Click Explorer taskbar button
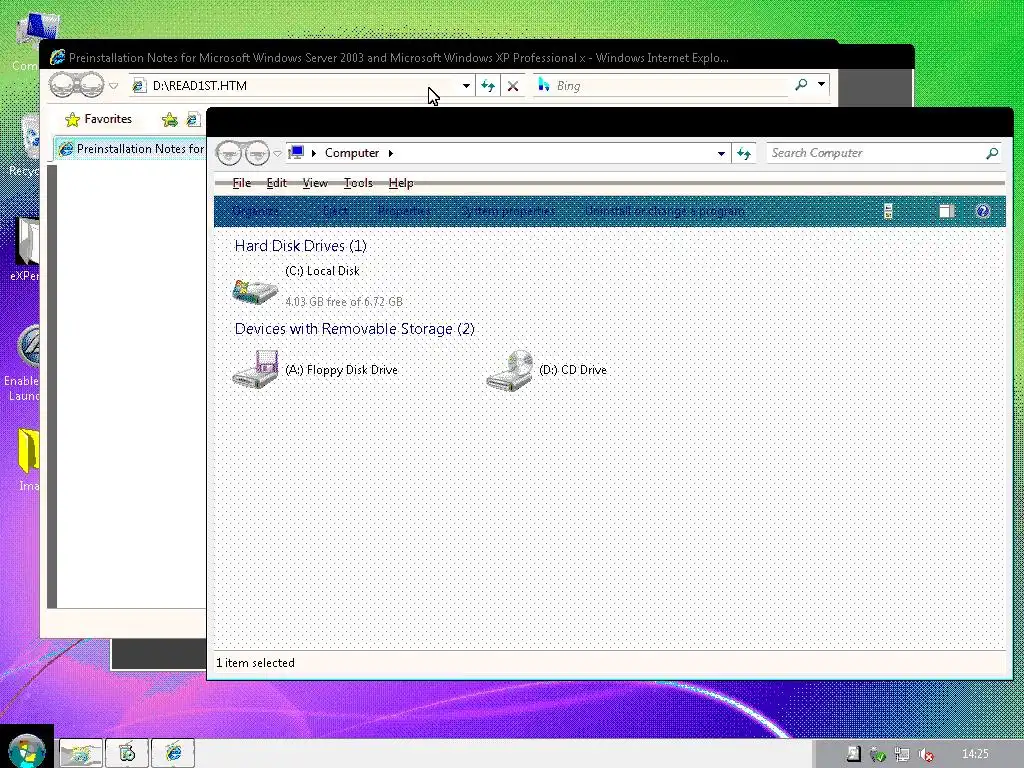The image size is (1024, 768). pyautogui.click(x=80, y=754)
